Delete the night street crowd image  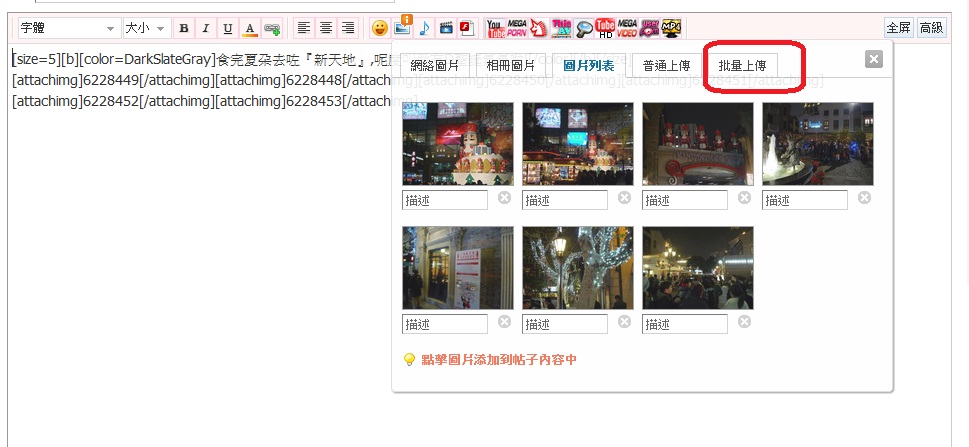point(745,321)
